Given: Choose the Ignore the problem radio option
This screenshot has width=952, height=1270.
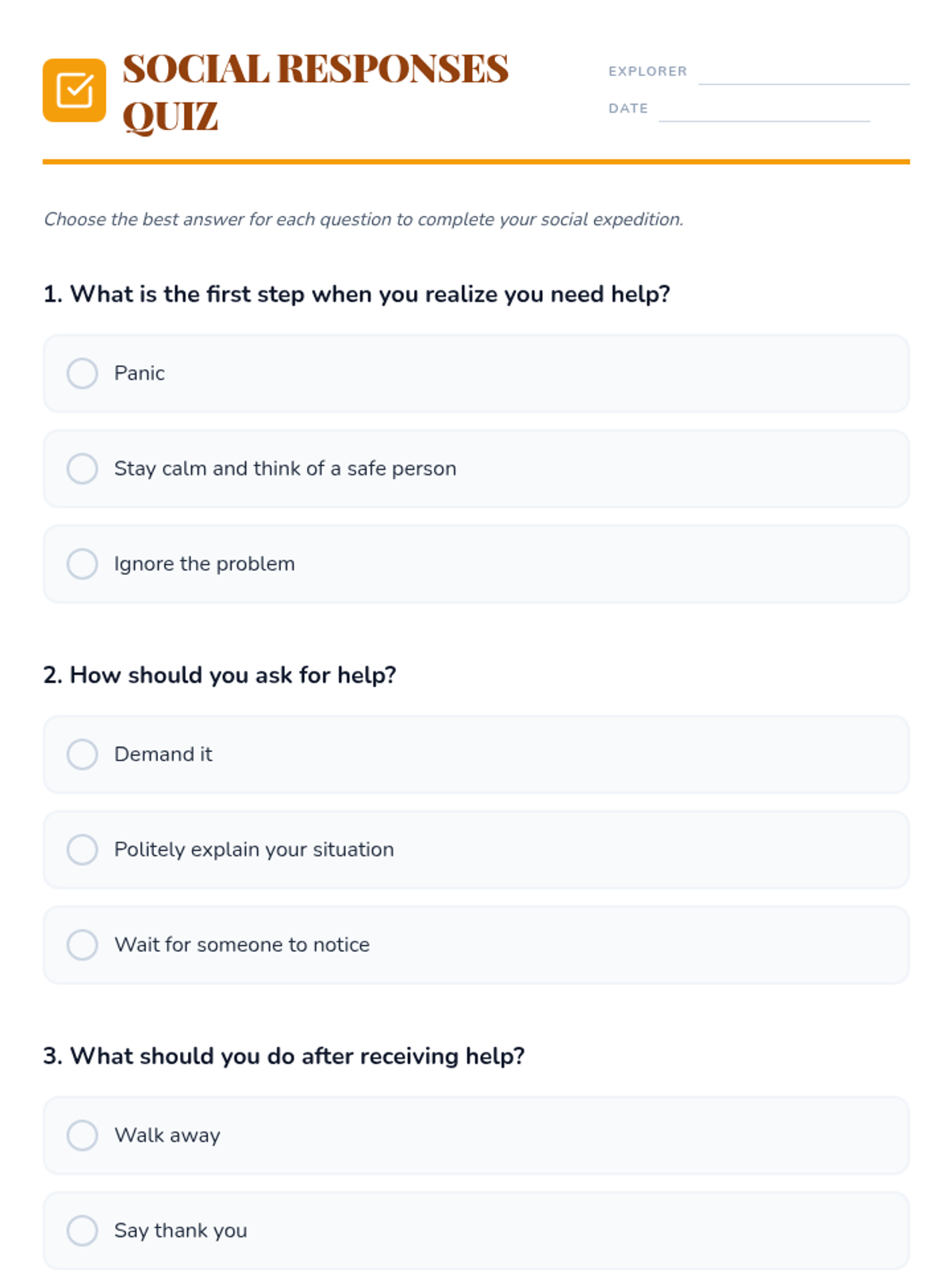Looking at the screenshot, I should (x=83, y=564).
